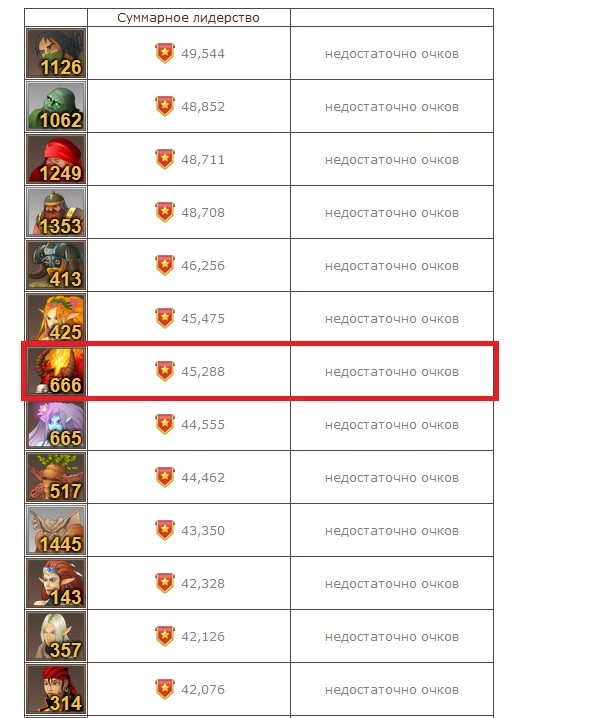The height and width of the screenshot is (718, 590).
Task: Click the dwarf avatar numbered 1353
Action: click(56, 212)
